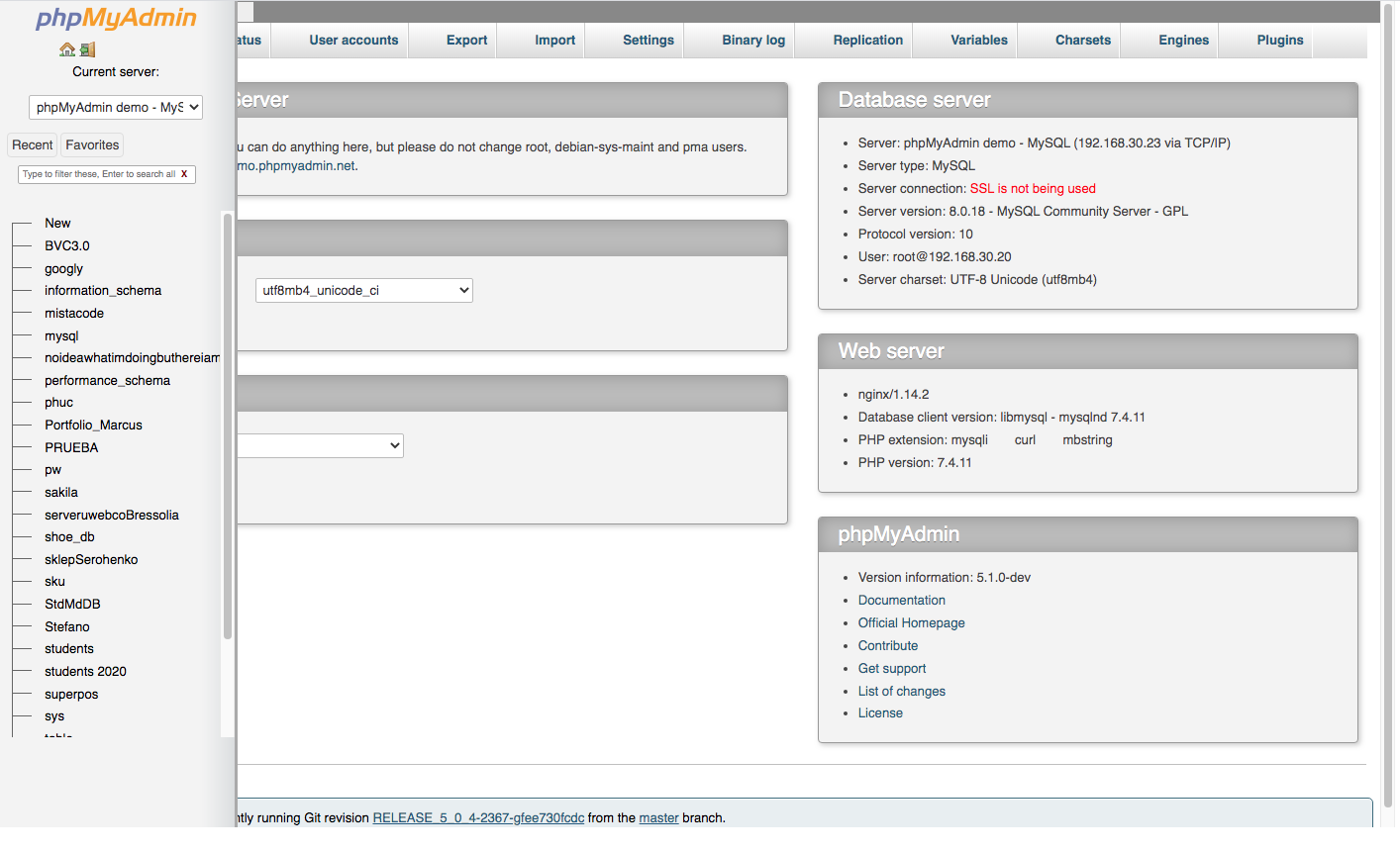1400x853 pixels.
Task: Click the SSL is not being used warning
Action: (x=1033, y=188)
